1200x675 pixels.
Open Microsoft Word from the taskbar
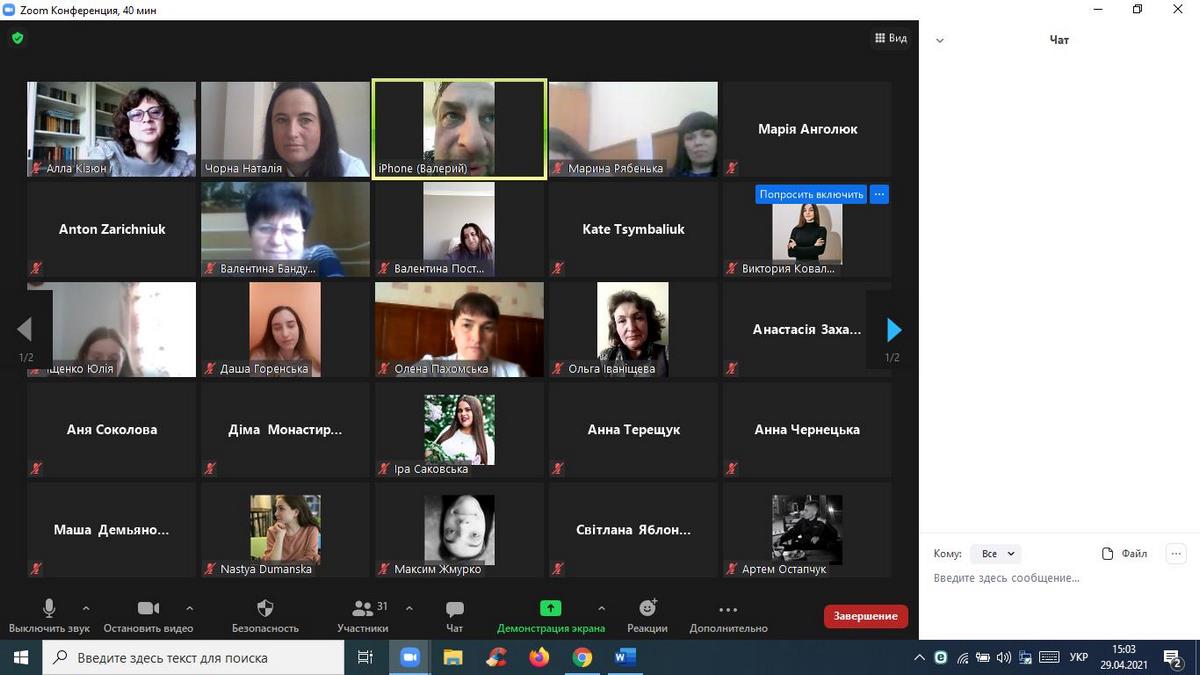[x=625, y=657]
